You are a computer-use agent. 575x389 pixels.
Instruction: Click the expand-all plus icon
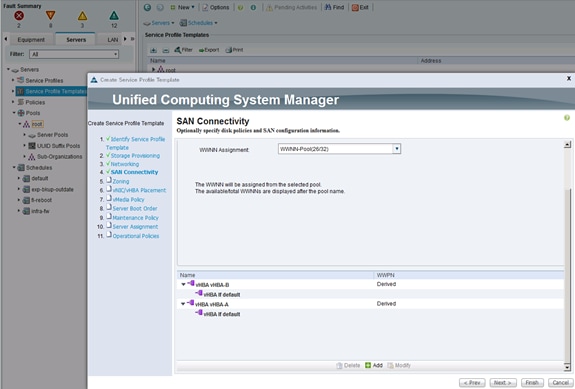tap(154, 50)
